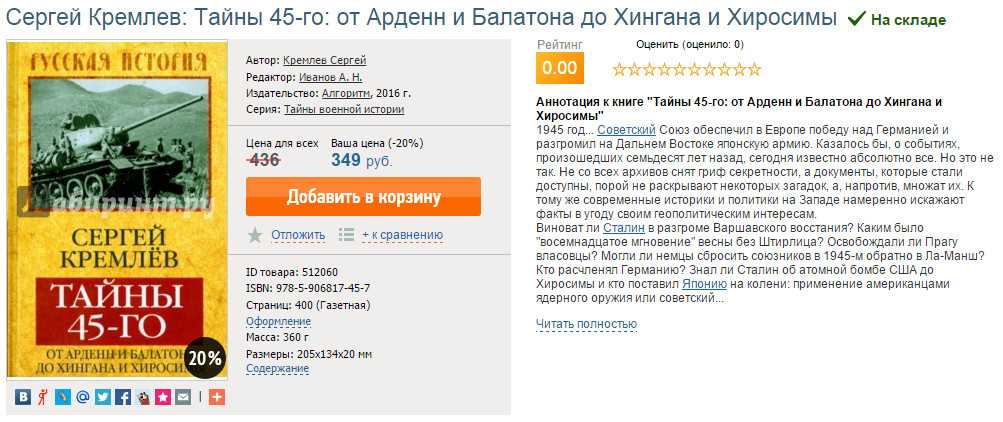Open the series 'Тайны военной истории'
Screen dimensions: 1003x422
click(344, 109)
